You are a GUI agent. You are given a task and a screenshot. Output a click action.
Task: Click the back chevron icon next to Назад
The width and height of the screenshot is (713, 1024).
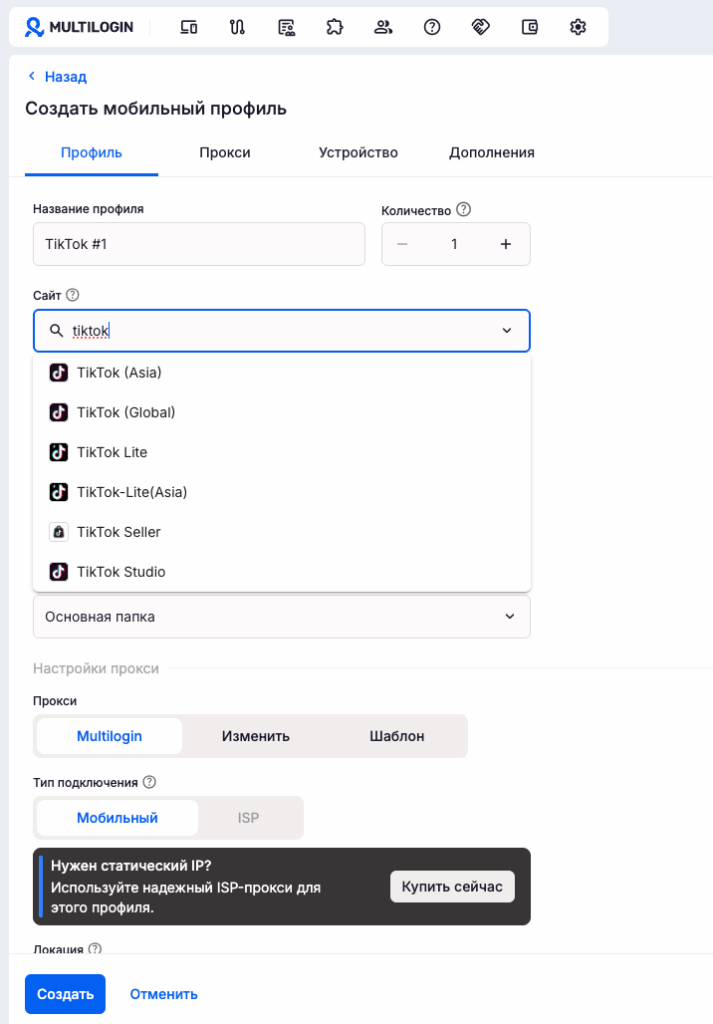click(31, 76)
